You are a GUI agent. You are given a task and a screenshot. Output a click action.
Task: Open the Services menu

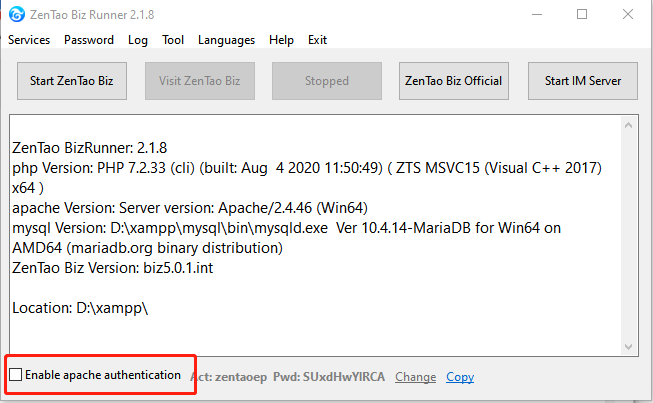[x=29, y=40]
